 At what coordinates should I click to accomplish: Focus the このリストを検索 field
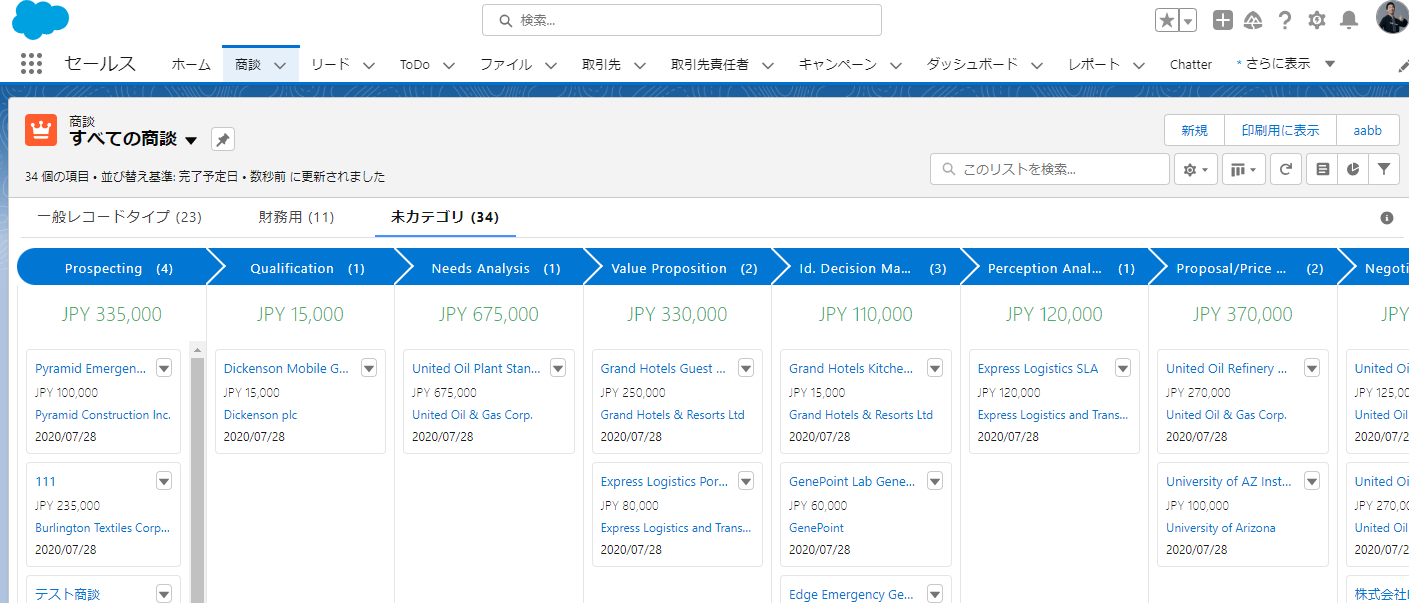click(x=1050, y=170)
